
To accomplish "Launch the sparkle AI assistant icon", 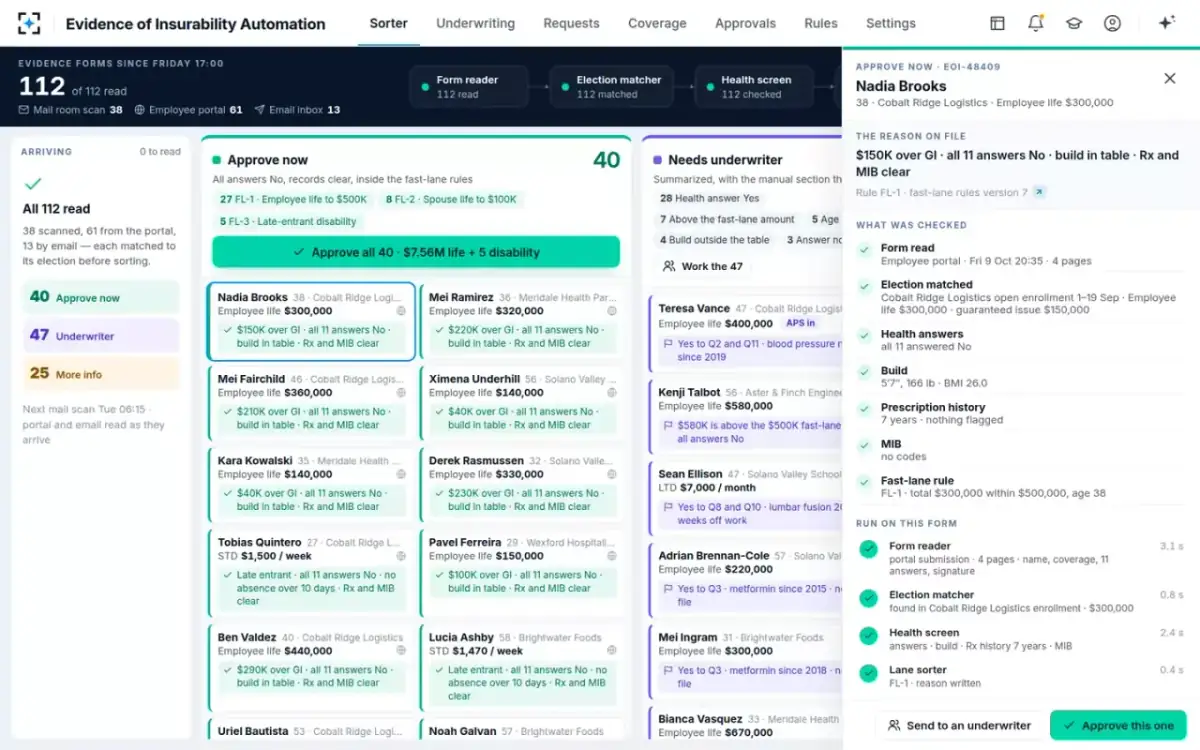I will pos(1166,23).
